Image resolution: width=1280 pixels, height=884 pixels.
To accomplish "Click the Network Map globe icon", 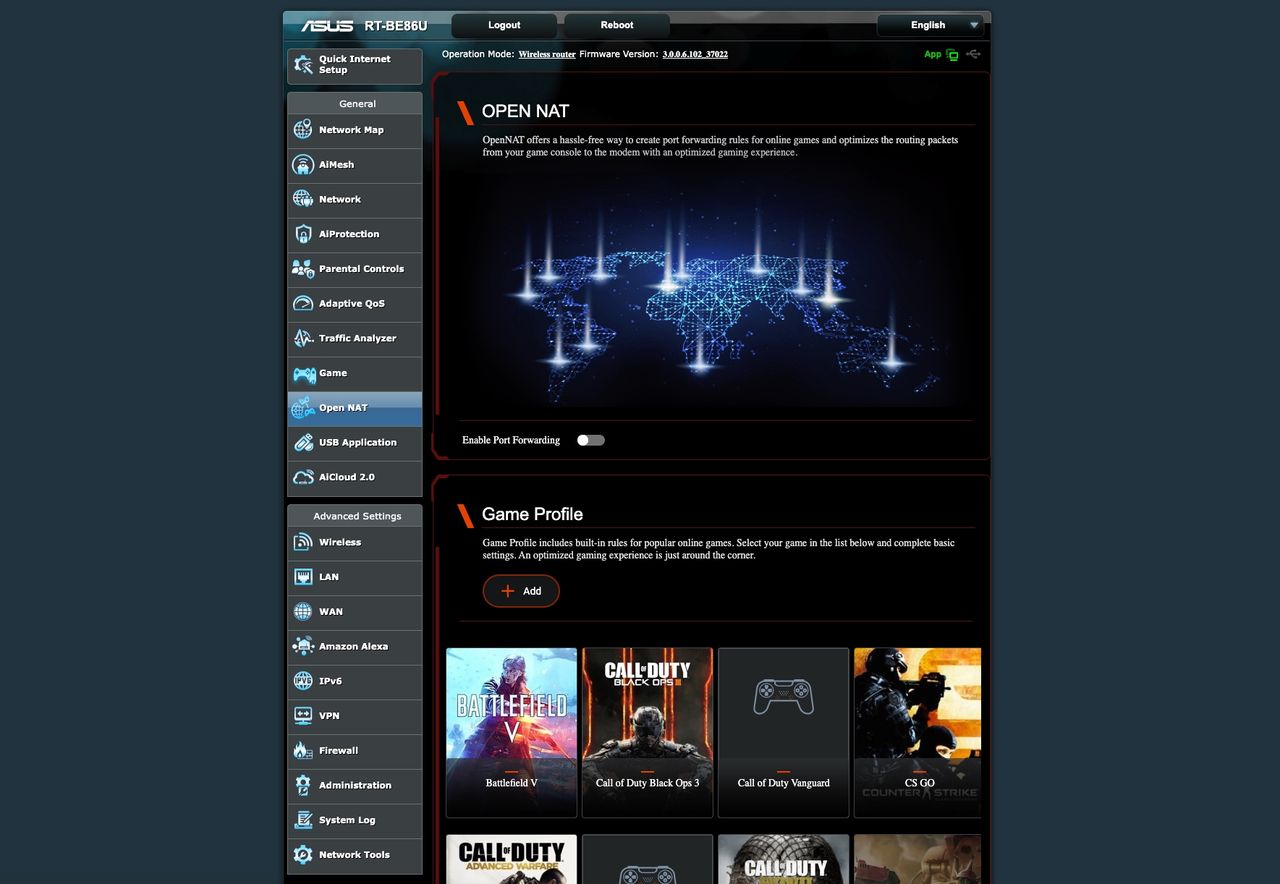I will [303, 130].
